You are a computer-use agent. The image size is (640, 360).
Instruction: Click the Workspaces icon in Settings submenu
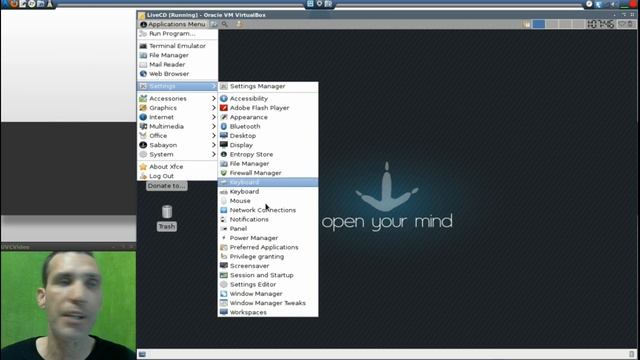coord(224,312)
